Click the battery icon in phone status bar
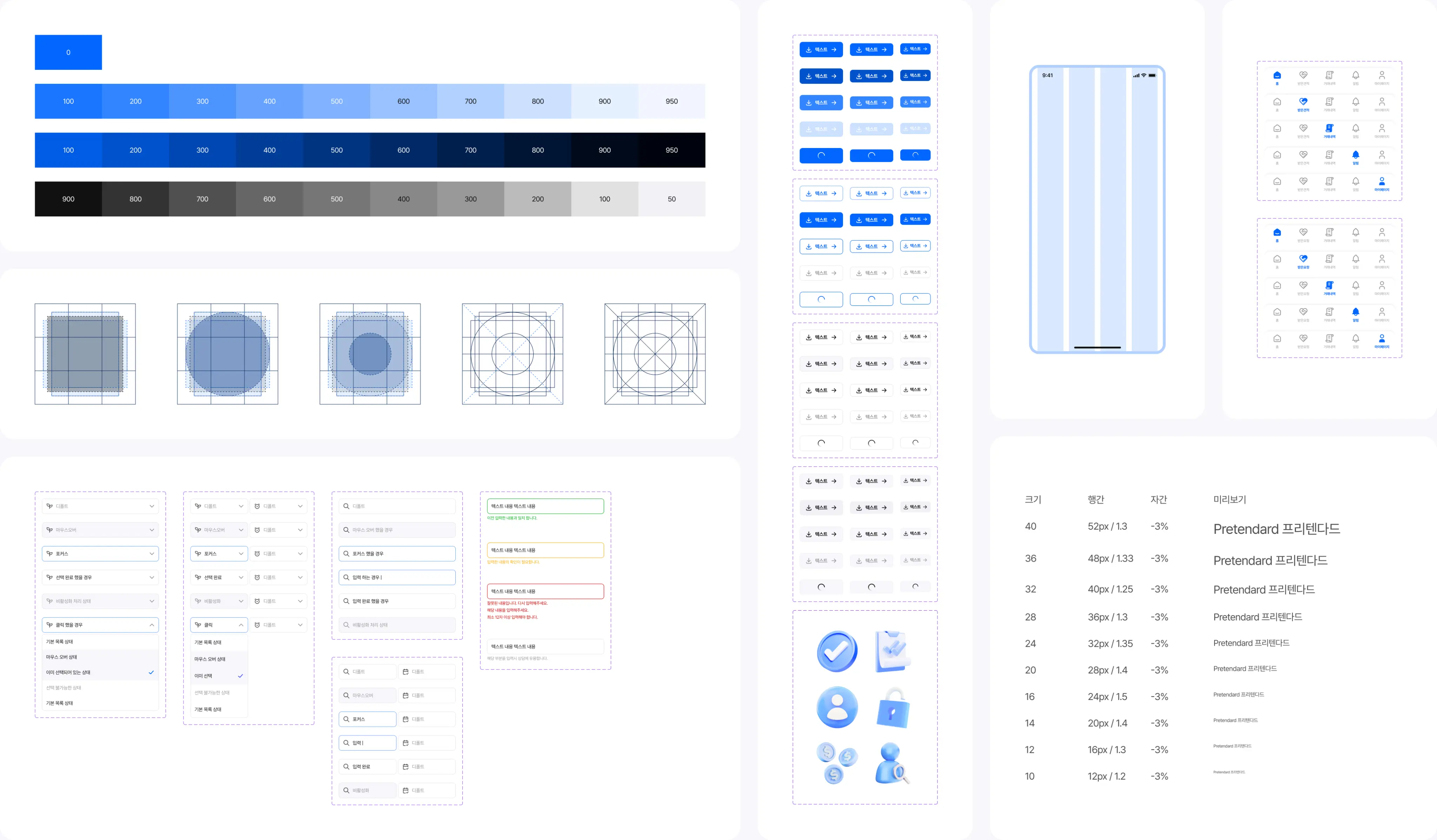Image resolution: width=1437 pixels, height=840 pixels. click(x=1152, y=75)
